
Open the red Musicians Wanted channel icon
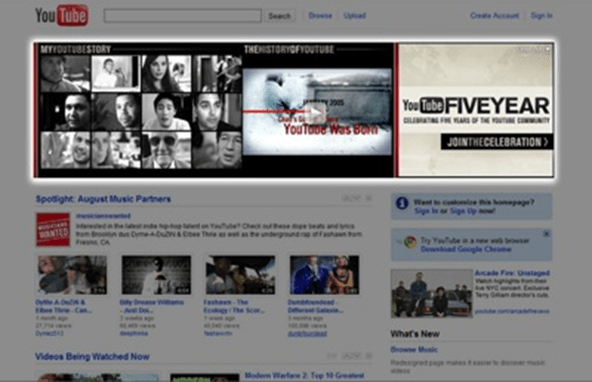point(53,230)
